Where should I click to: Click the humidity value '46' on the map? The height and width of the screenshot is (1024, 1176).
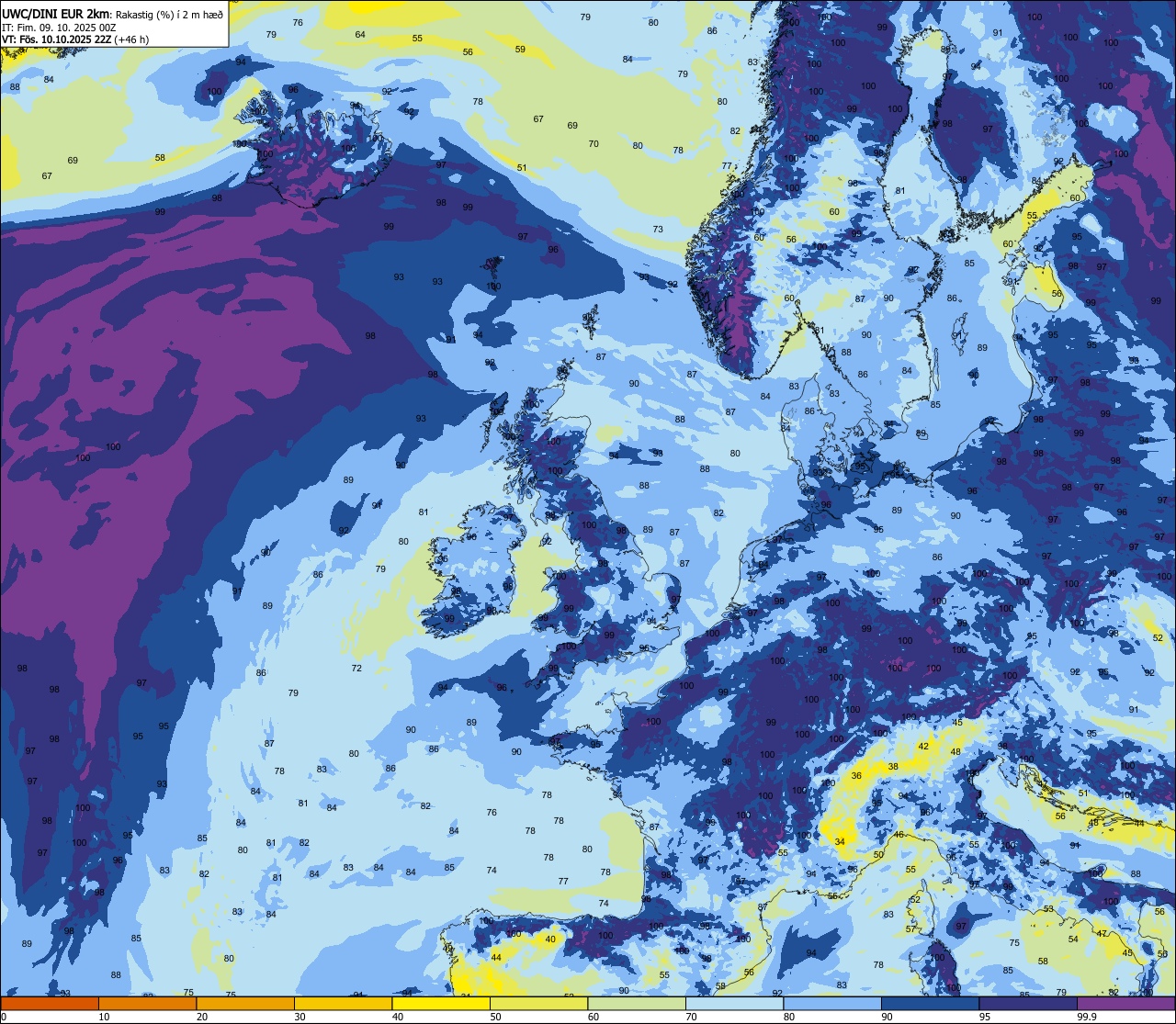pyautogui.click(x=899, y=835)
